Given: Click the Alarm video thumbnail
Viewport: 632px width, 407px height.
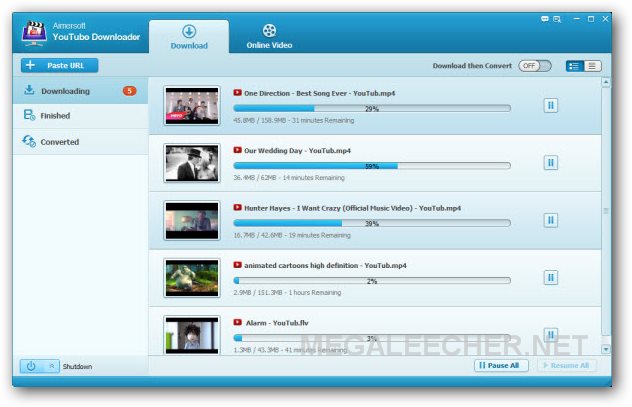Looking at the screenshot, I should click(x=192, y=335).
